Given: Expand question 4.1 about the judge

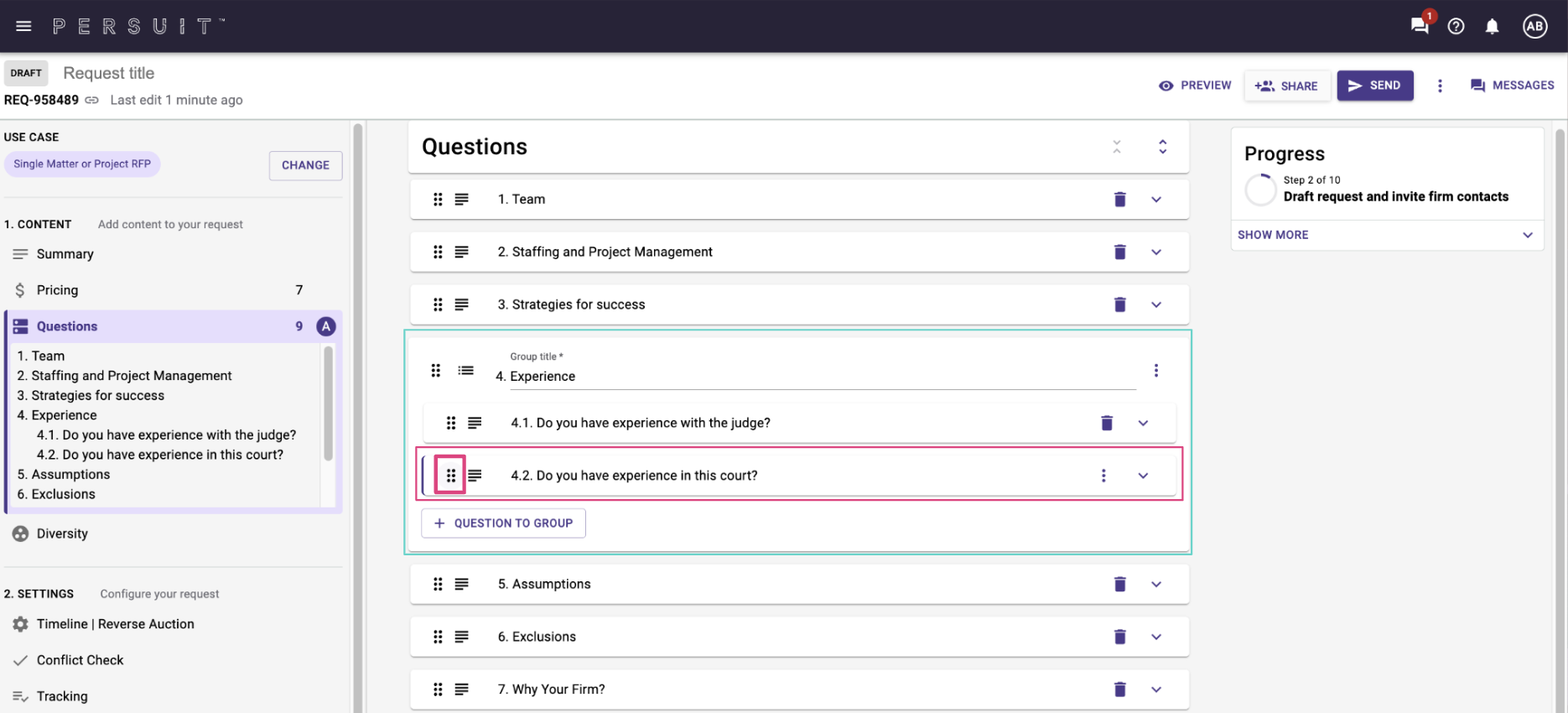Looking at the screenshot, I should [1143, 423].
